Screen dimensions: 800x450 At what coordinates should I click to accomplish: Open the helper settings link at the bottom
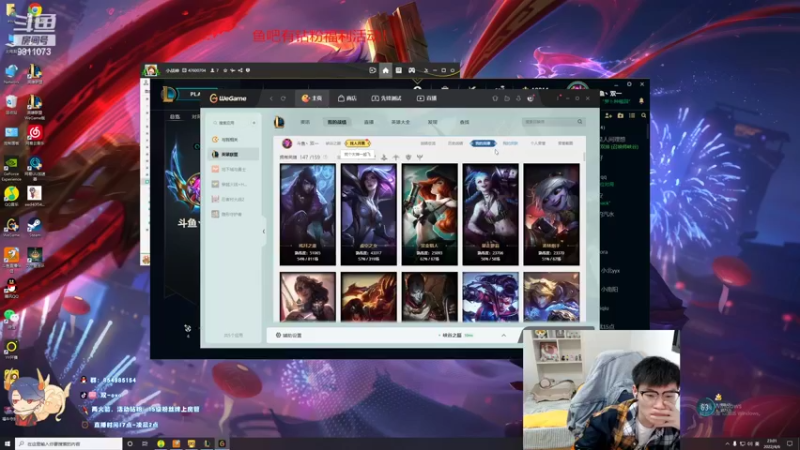(289, 335)
